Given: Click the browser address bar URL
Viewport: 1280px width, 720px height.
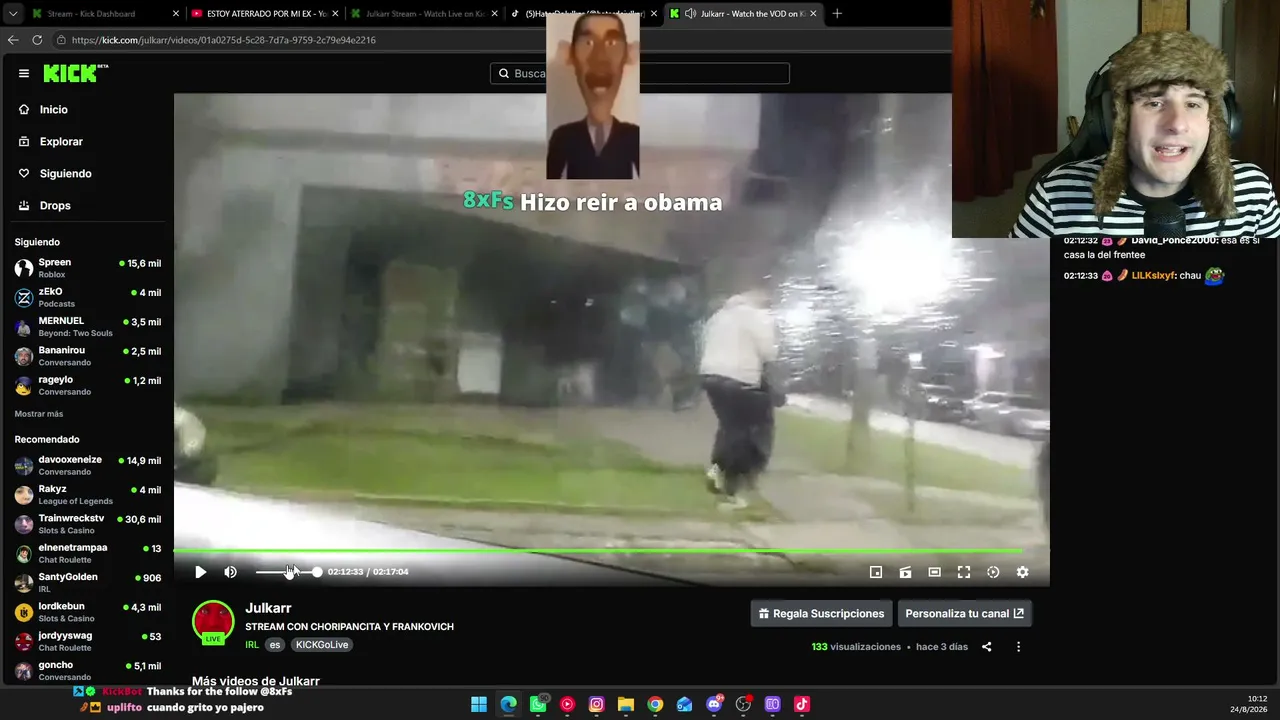Looking at the screenshot, I should click(x=224, y=40).
